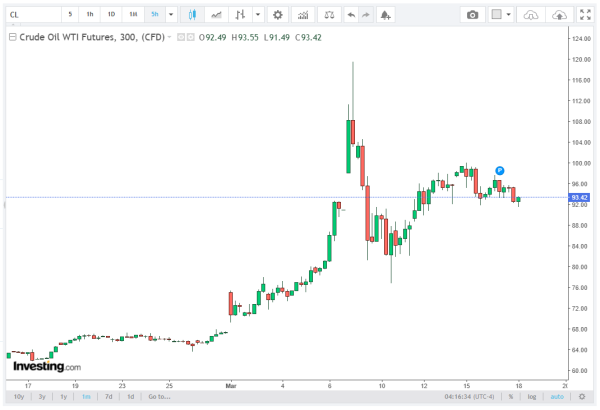Open the compare symbols scale icon
Screen dimensions: 600x410
(329, 15)
